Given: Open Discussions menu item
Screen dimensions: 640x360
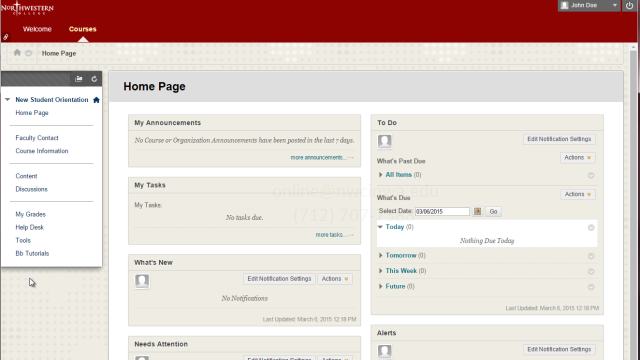Looking at the screenshot, I should click(x=31, y=189).
